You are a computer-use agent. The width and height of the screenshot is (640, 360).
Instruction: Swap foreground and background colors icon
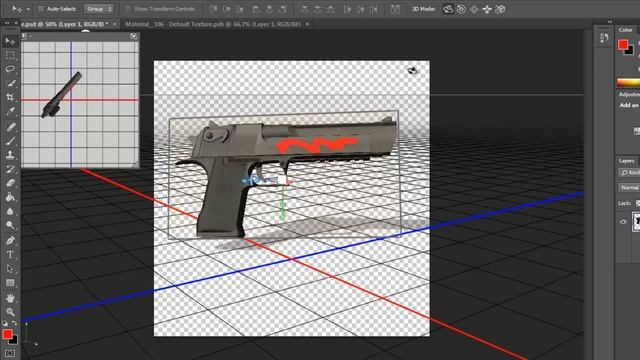click(x=15, y=323)
